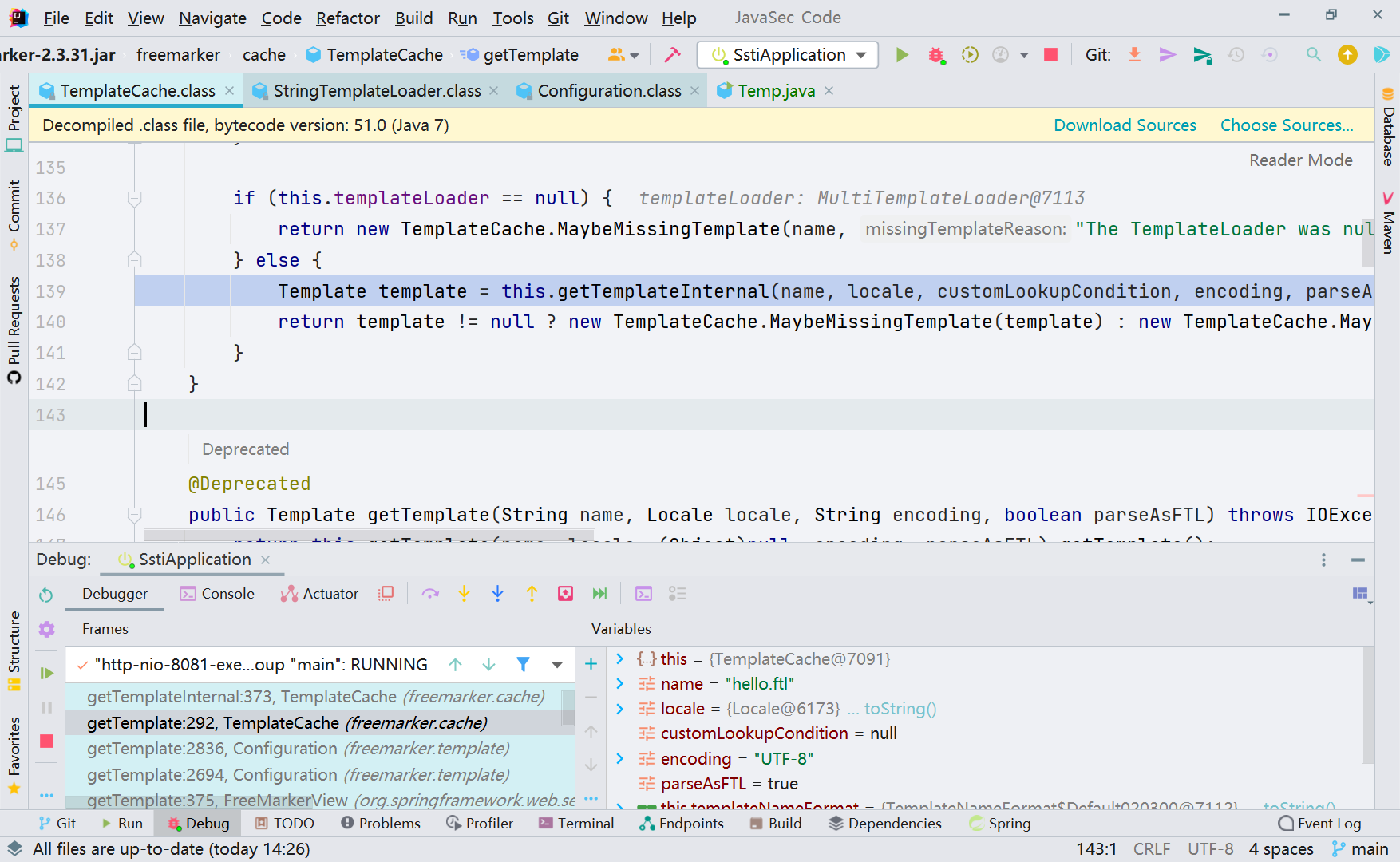Expand the locale variable entry

pos(620,708)
